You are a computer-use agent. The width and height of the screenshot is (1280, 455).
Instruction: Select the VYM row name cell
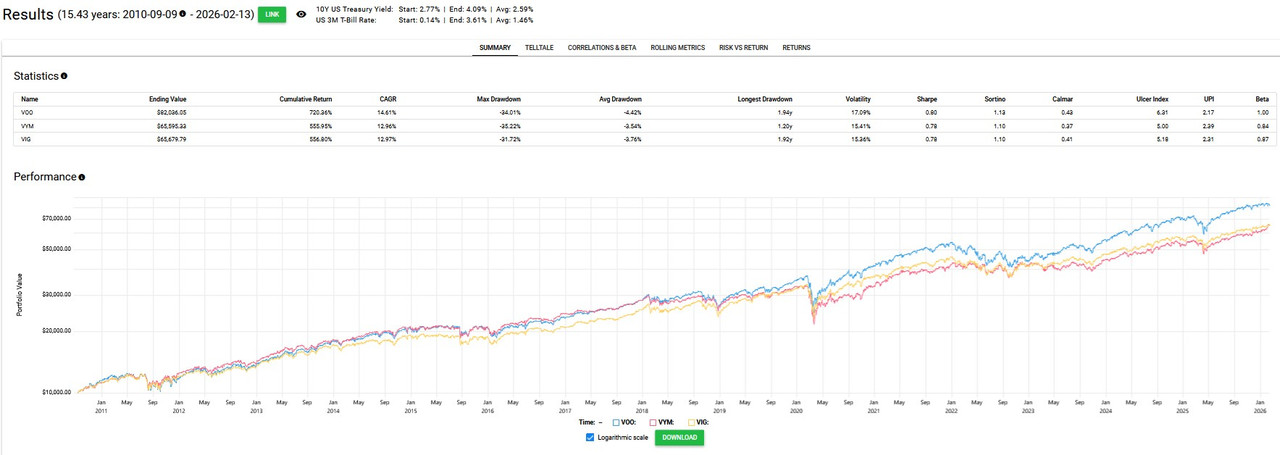pyautogui.click(x=28, y=126)
